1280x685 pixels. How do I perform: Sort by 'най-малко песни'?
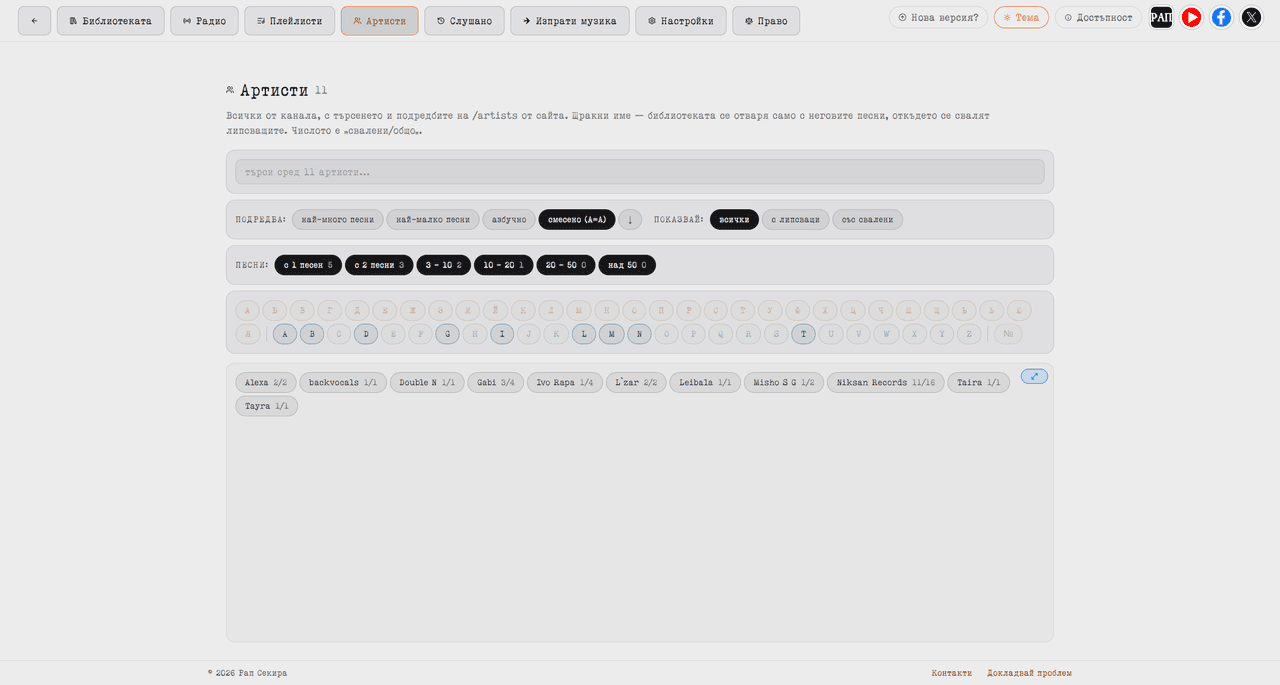[433, 219]
